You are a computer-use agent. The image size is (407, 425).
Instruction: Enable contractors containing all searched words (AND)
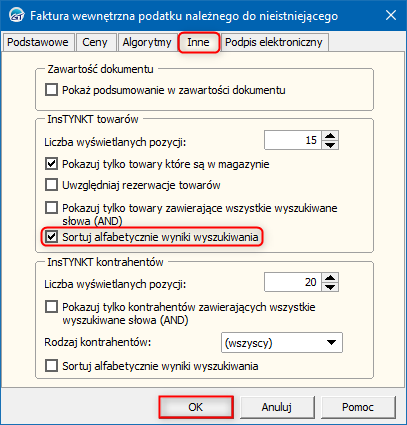tap(51, 307)
